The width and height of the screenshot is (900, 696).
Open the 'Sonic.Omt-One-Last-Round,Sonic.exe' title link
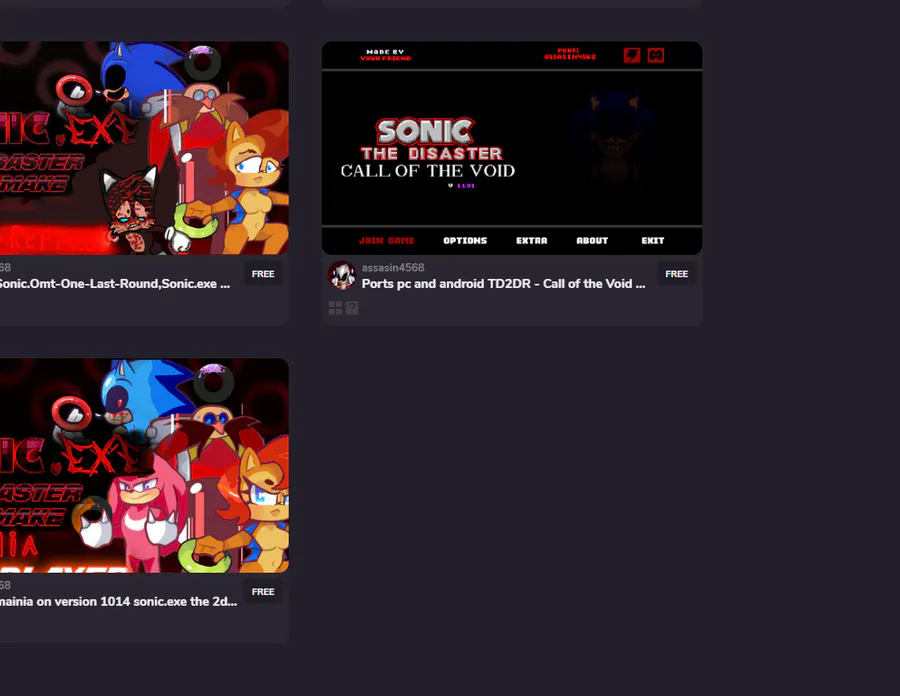click(x=115, y=283)
